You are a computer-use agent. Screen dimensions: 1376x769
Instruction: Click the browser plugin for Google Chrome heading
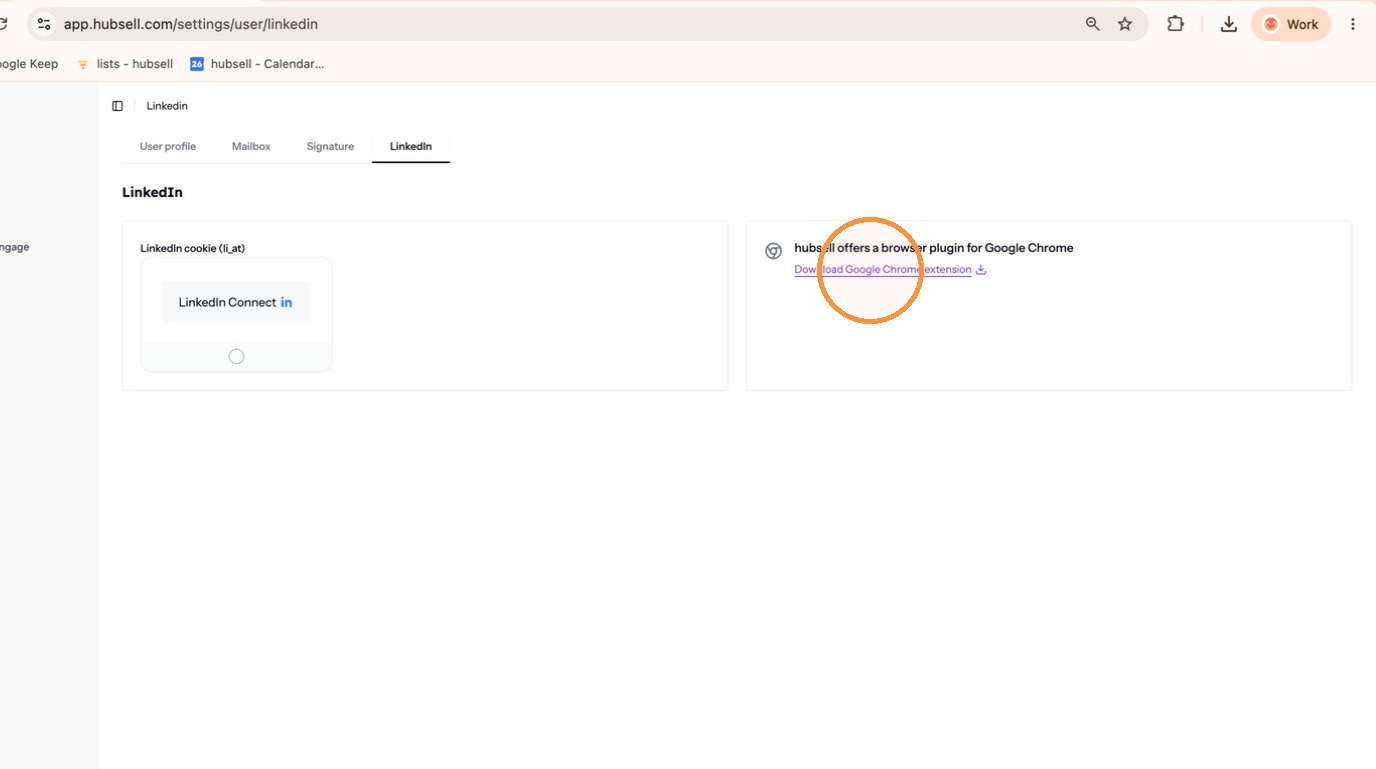point(934,248)
